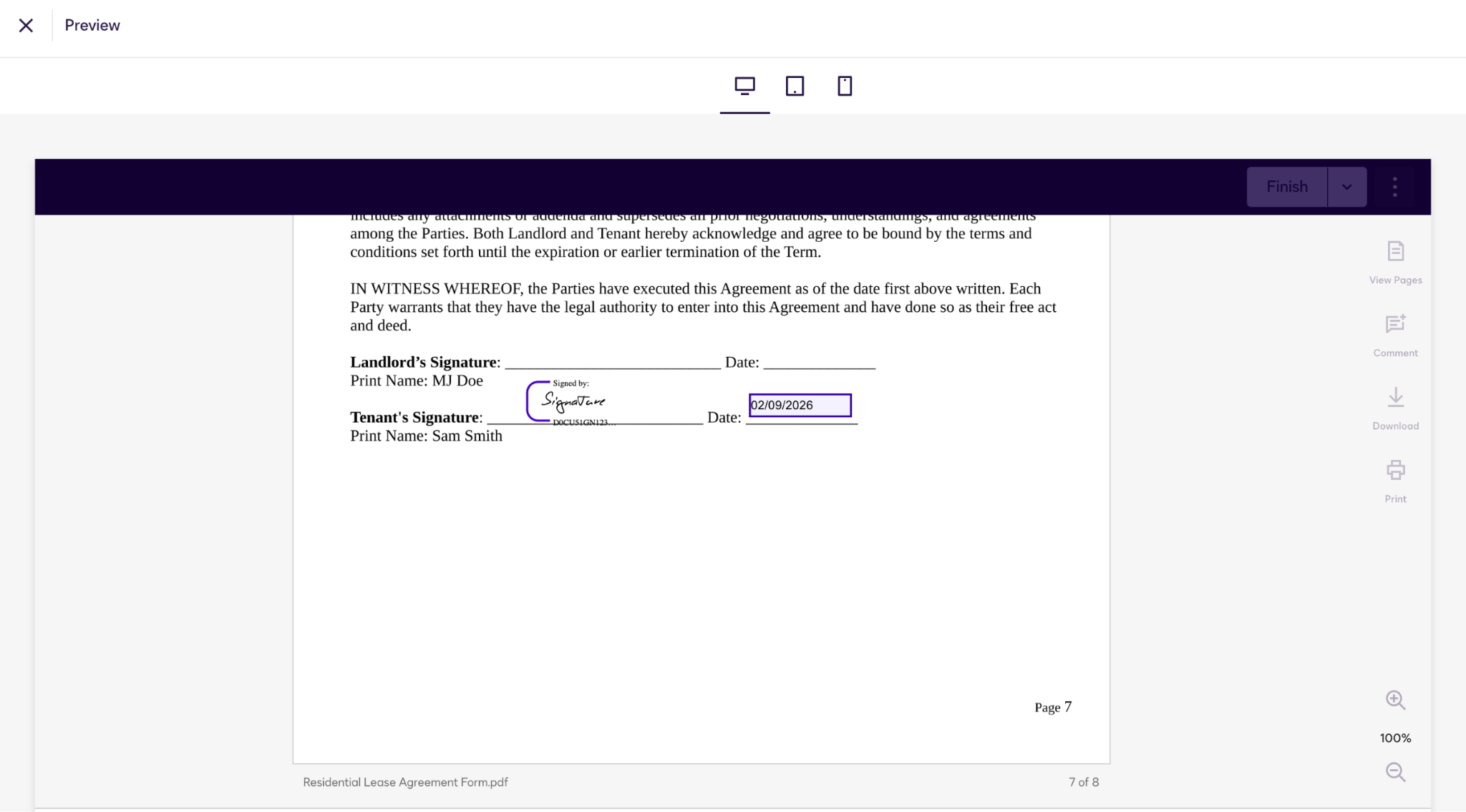The width and height of the screenshot is (1466, 812).
Task: Zoom in on the document
Action: [x=1395, y=700]
